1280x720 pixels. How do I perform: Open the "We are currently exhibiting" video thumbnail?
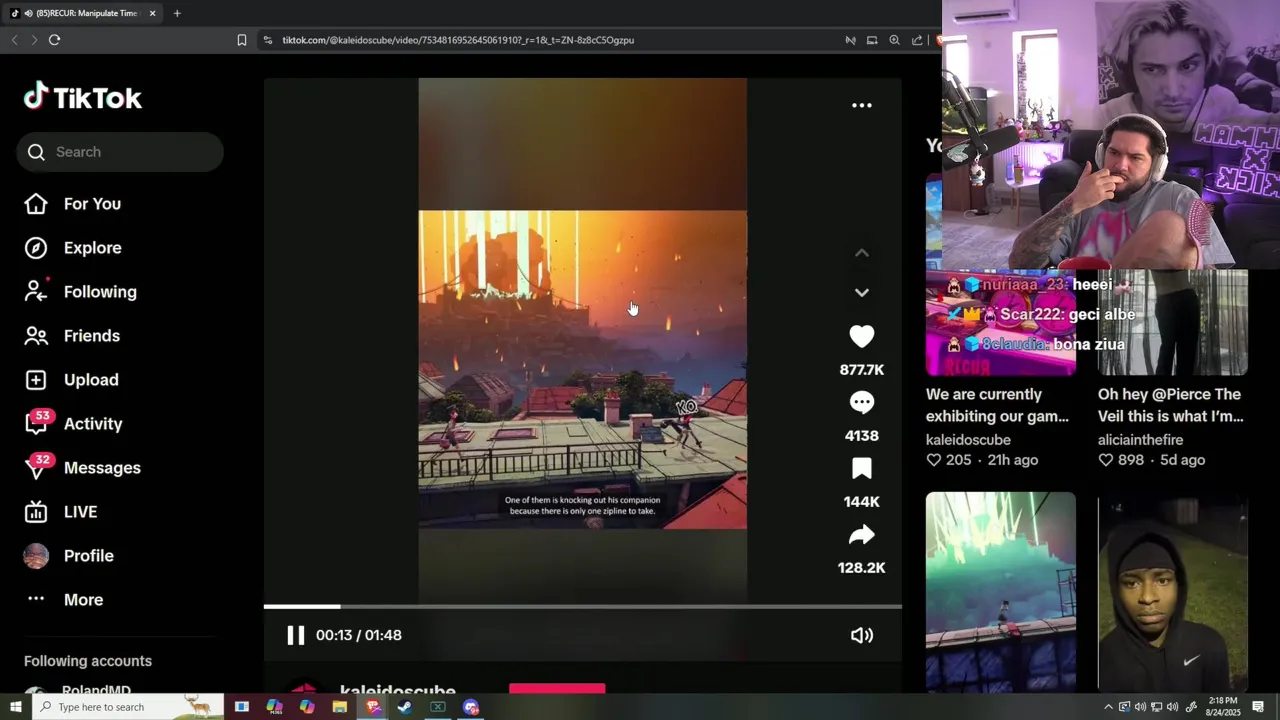click(1000, 322)
